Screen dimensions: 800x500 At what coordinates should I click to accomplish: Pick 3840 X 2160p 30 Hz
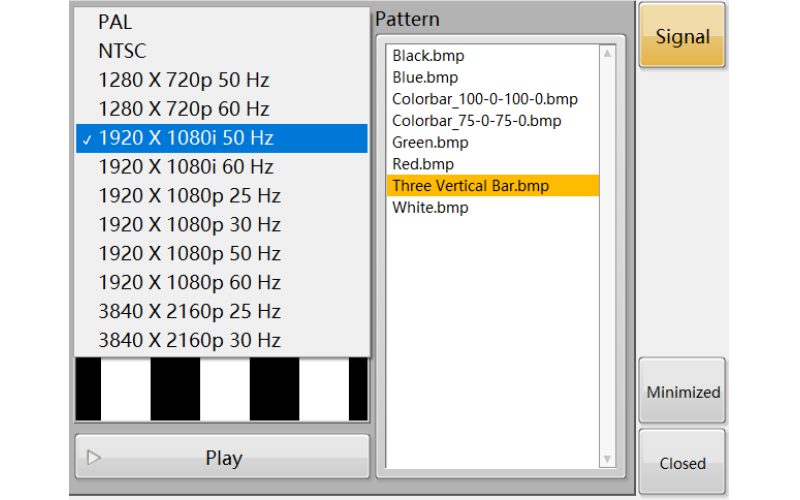tap(221, 340)
